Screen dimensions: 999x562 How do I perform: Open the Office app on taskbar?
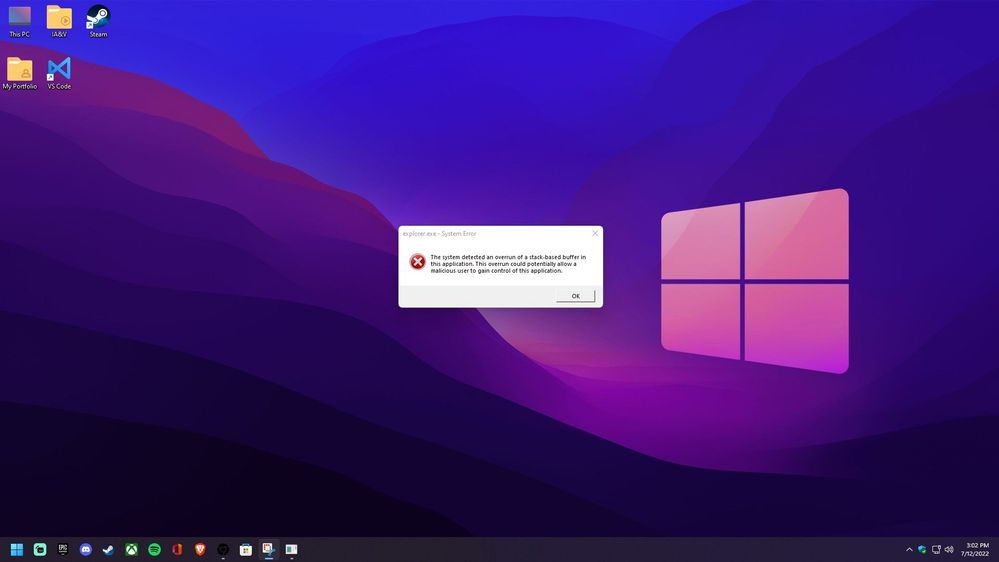point(177,549)
